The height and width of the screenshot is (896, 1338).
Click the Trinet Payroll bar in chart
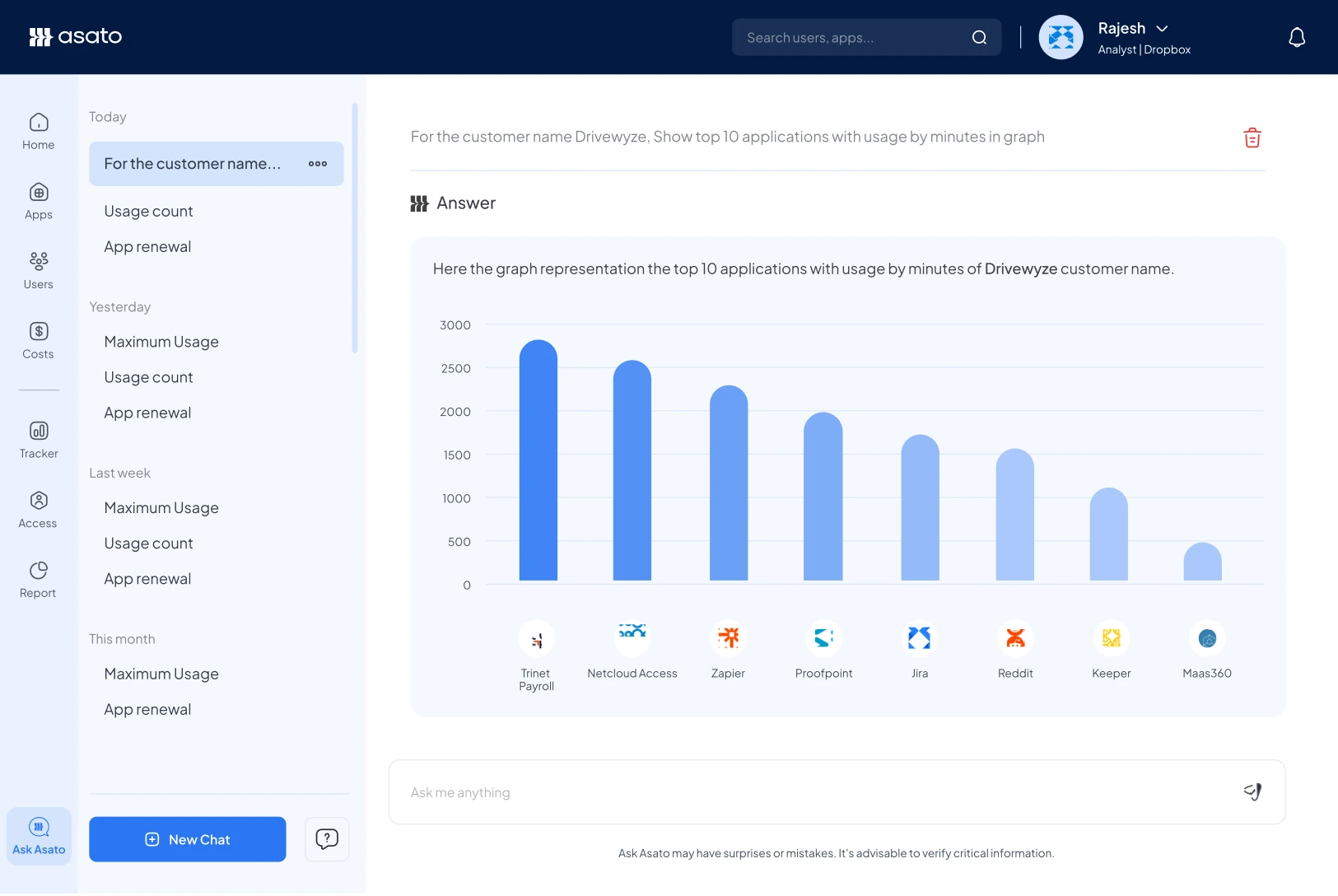[x=538, y=460]
